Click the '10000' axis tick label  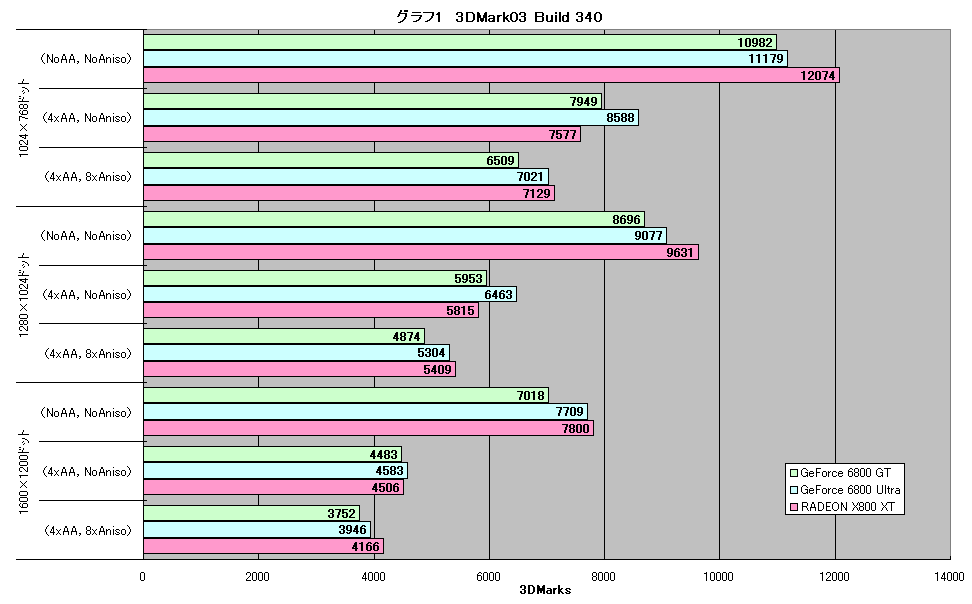click(x=718, y=576)
